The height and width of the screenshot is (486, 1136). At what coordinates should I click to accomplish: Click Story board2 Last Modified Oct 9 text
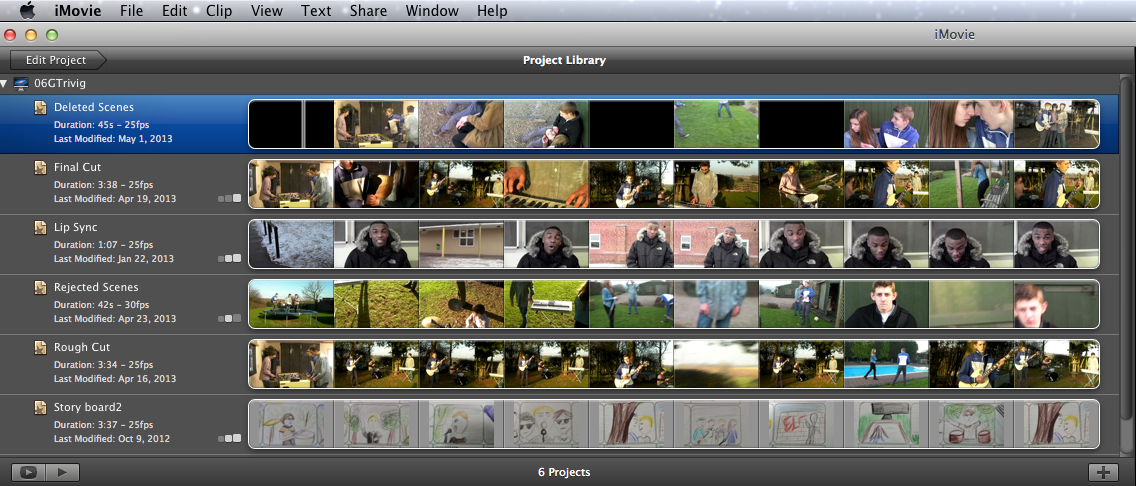[x=112, y=439]
